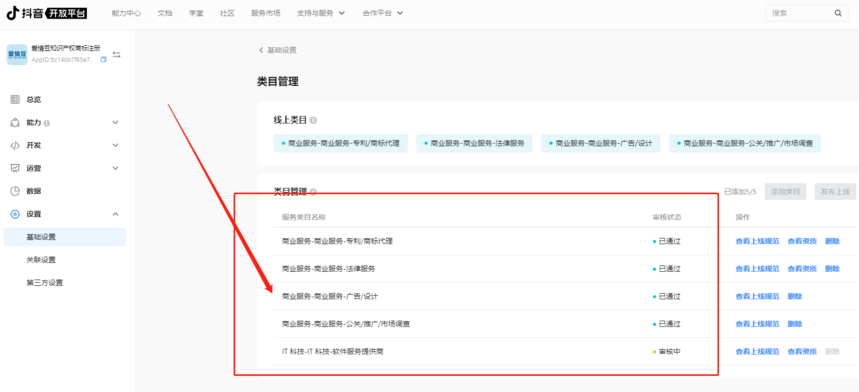Click the info icon beside 线上类目
Image resolution: width=859 pixels, height=392 pixels.
[x=313, y=120]
